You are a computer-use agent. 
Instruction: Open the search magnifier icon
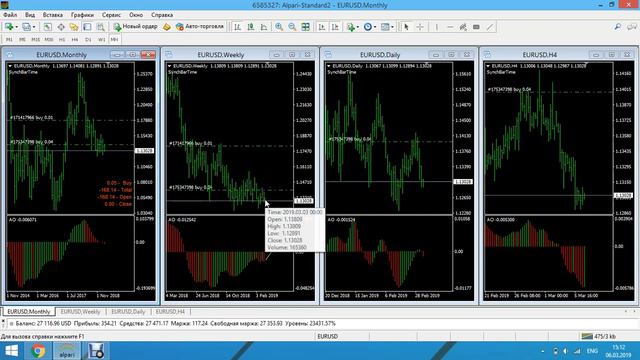click(x=618, y=27)
